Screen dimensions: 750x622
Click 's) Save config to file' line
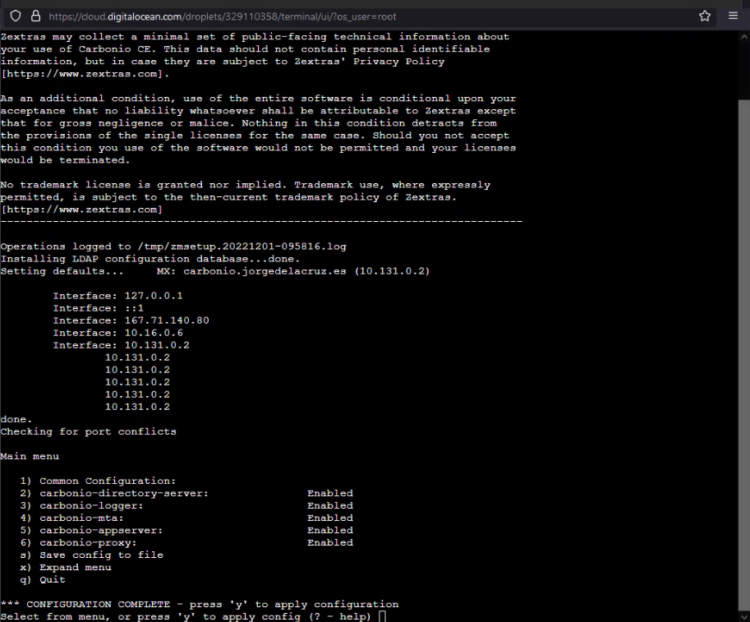[x=92, y=555]
